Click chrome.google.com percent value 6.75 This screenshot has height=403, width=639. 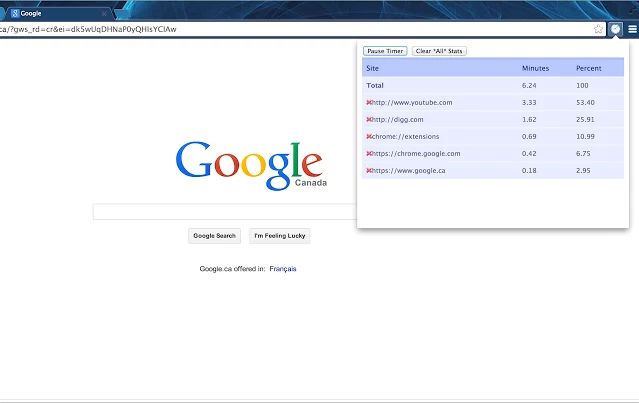(583, 154)
